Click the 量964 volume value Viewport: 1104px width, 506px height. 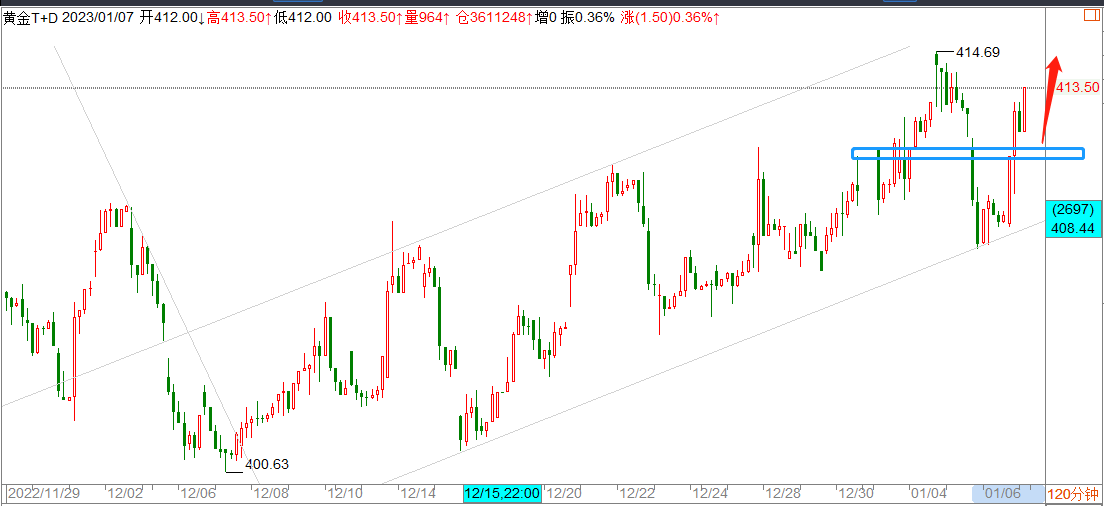tap(423, 19)
